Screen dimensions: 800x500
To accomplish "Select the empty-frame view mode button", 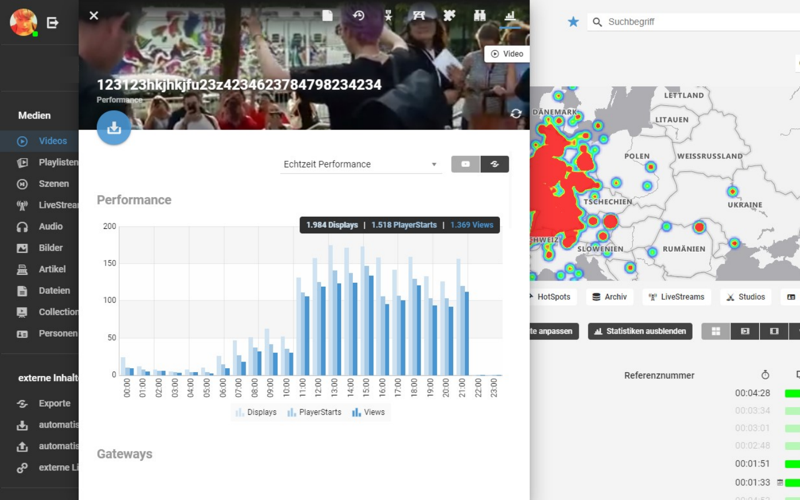I will (774, 331).
